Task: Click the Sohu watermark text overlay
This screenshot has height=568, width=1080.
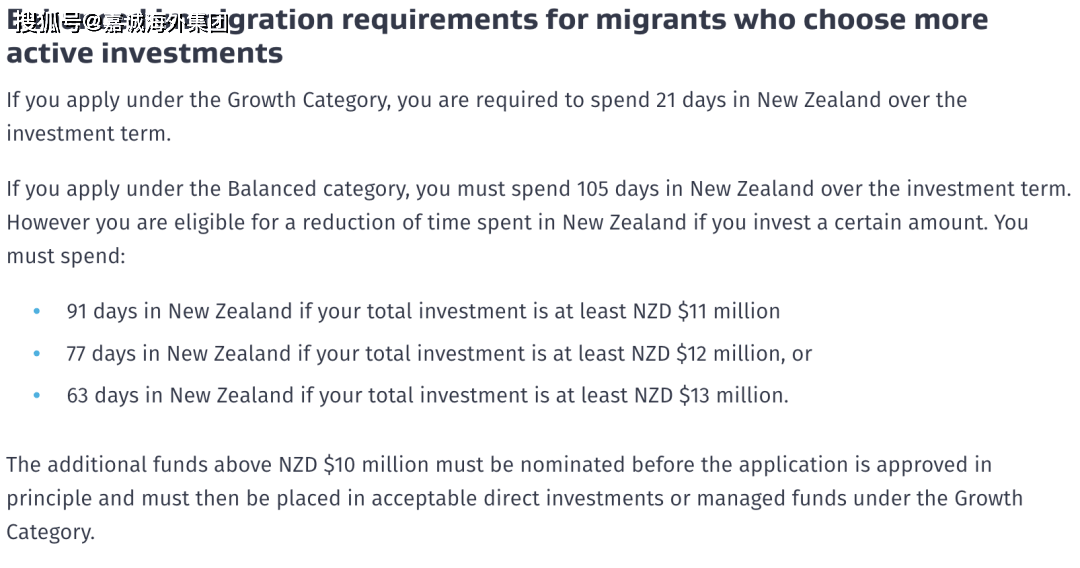Action: pyautogui.click(x=122, y=24)
